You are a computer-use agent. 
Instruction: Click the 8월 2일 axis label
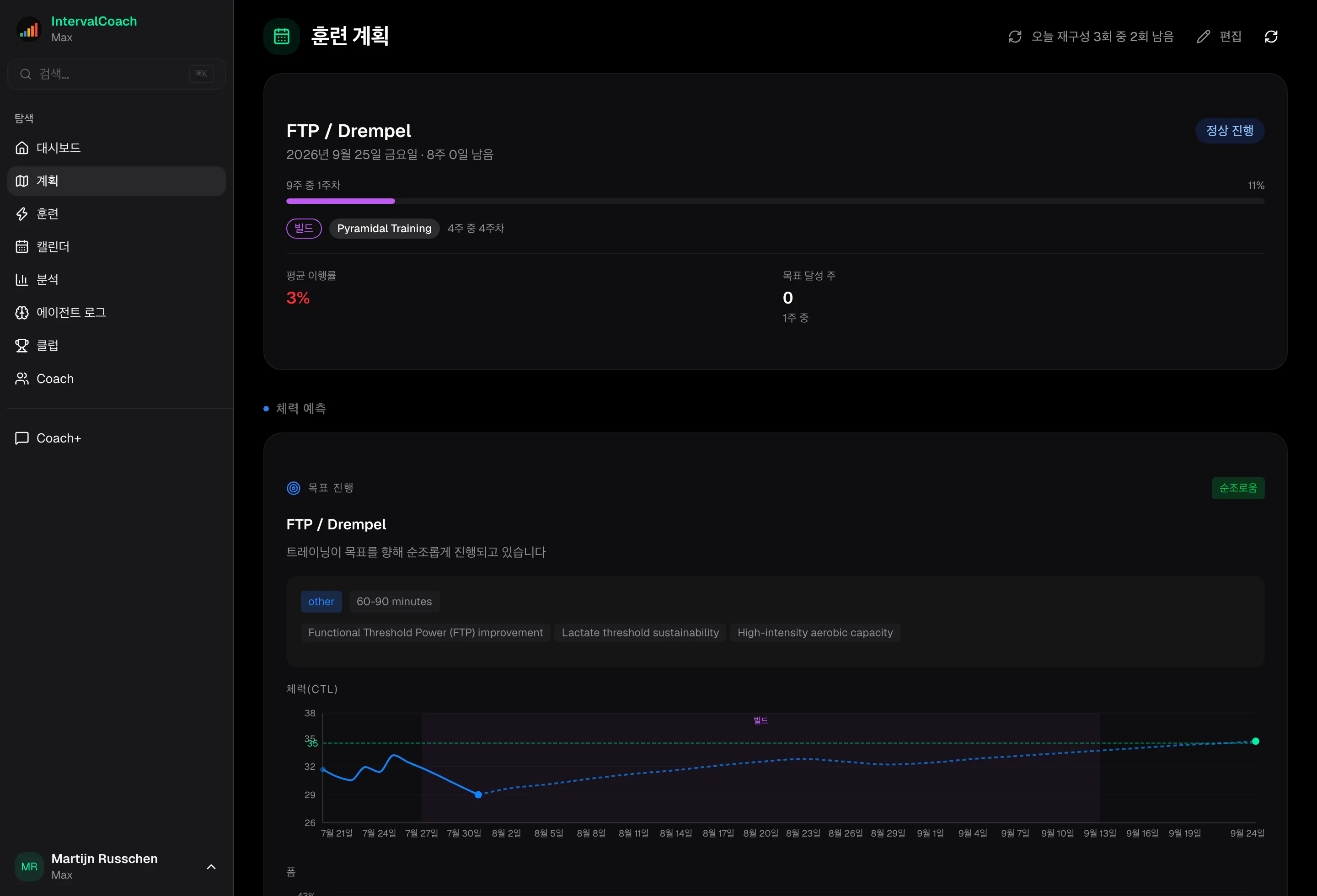point(506,833)
